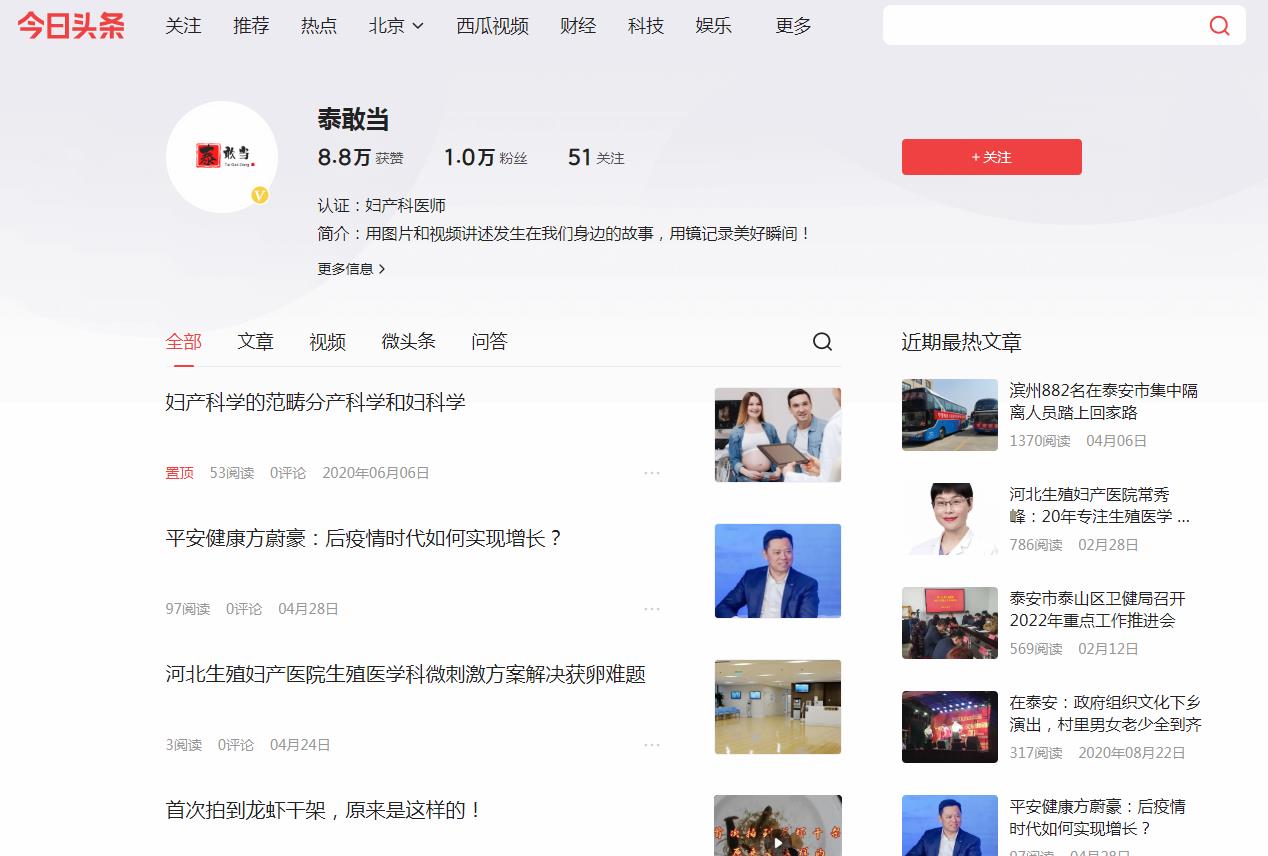Open article 妇产科学的范畴分产科学和妇科学
Screen dimensions: 1268x856
(x=315, y=403)
